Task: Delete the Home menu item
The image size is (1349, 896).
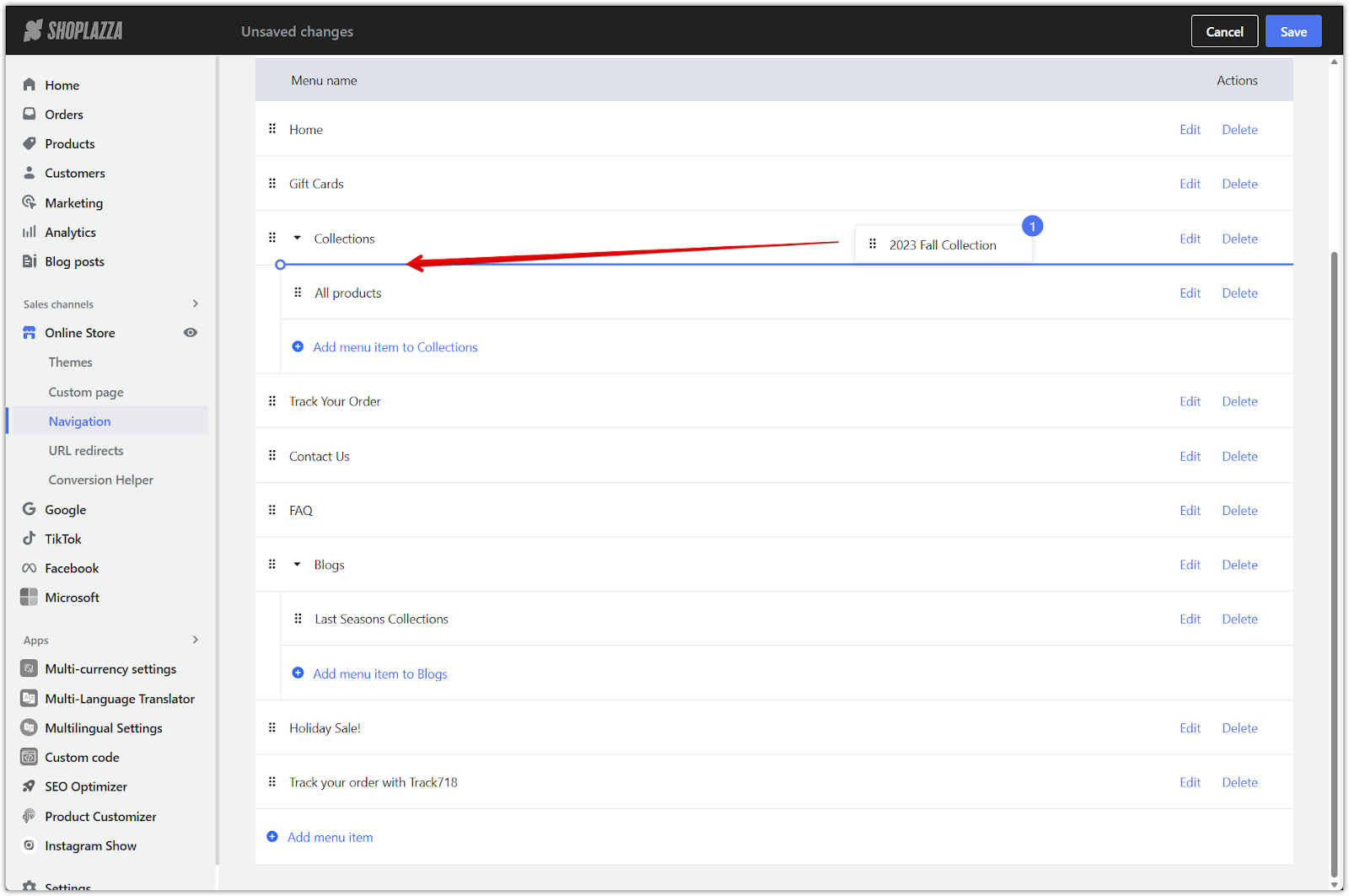Action: pos(1239,129)
